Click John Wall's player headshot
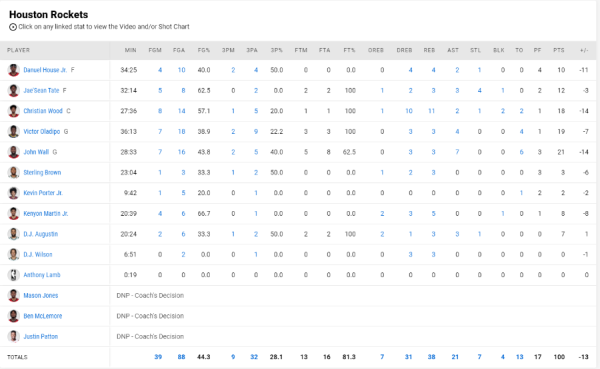This screenshot has width=600, height=369. point(13,152)
